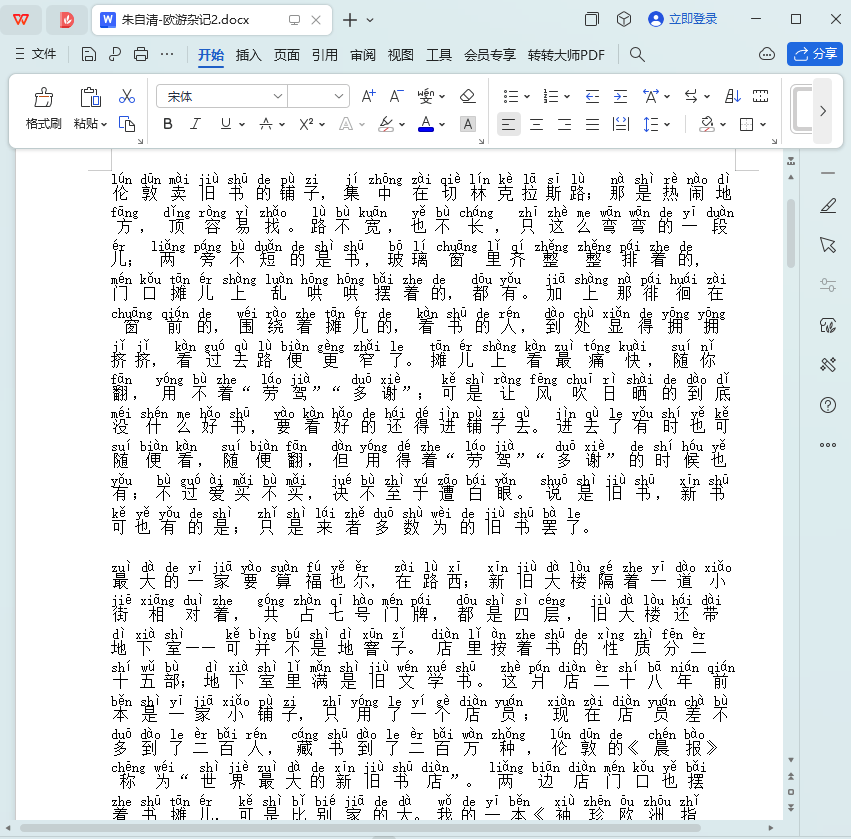The height and width of the screenshot is (839, 851).
Task: Toggle Superscript X² formatting
Action: [x=306, y=124]
